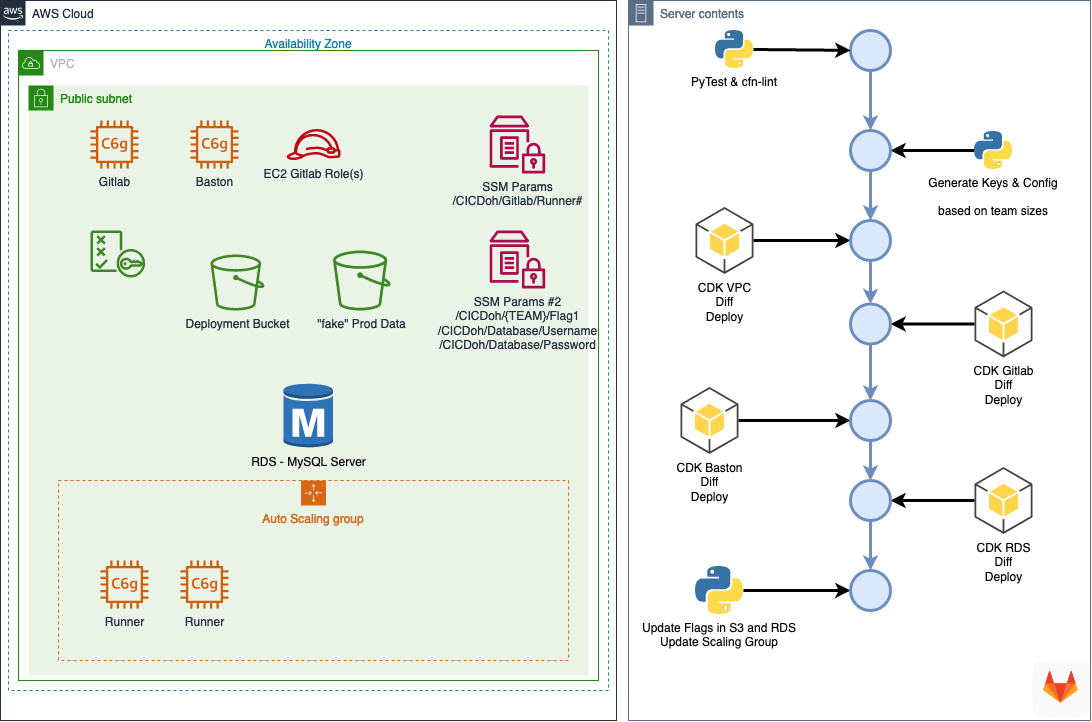Click the "Diff" text under CDK RDS

(x=1004, y=562)
